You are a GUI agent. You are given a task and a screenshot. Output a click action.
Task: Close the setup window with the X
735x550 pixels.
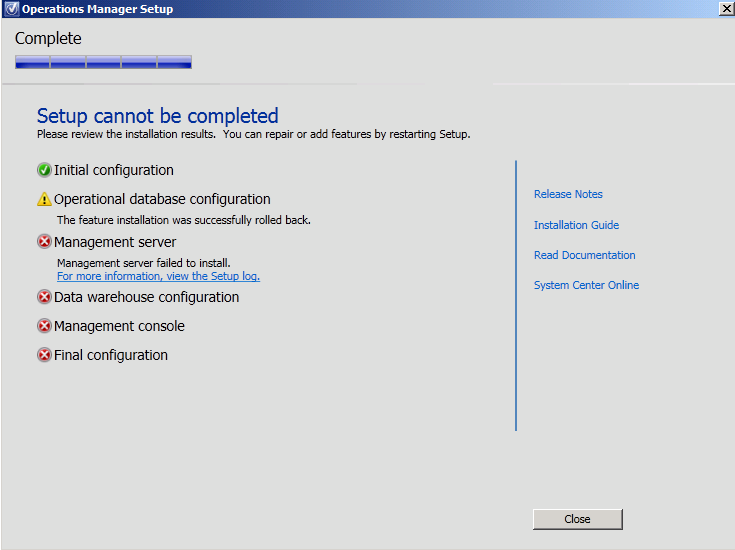tap(725, 9)
